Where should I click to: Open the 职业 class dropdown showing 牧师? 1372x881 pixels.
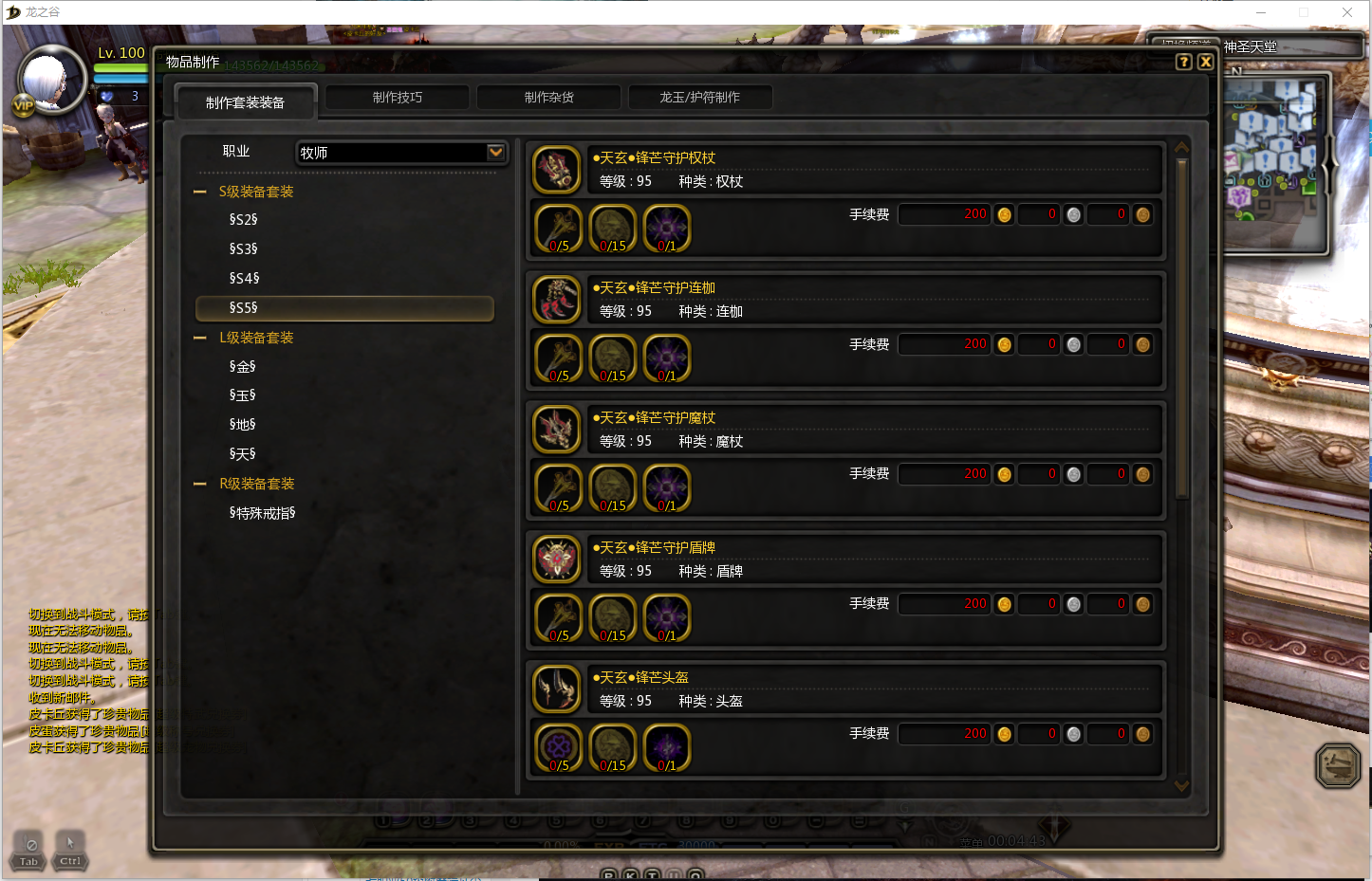(402, 153)
